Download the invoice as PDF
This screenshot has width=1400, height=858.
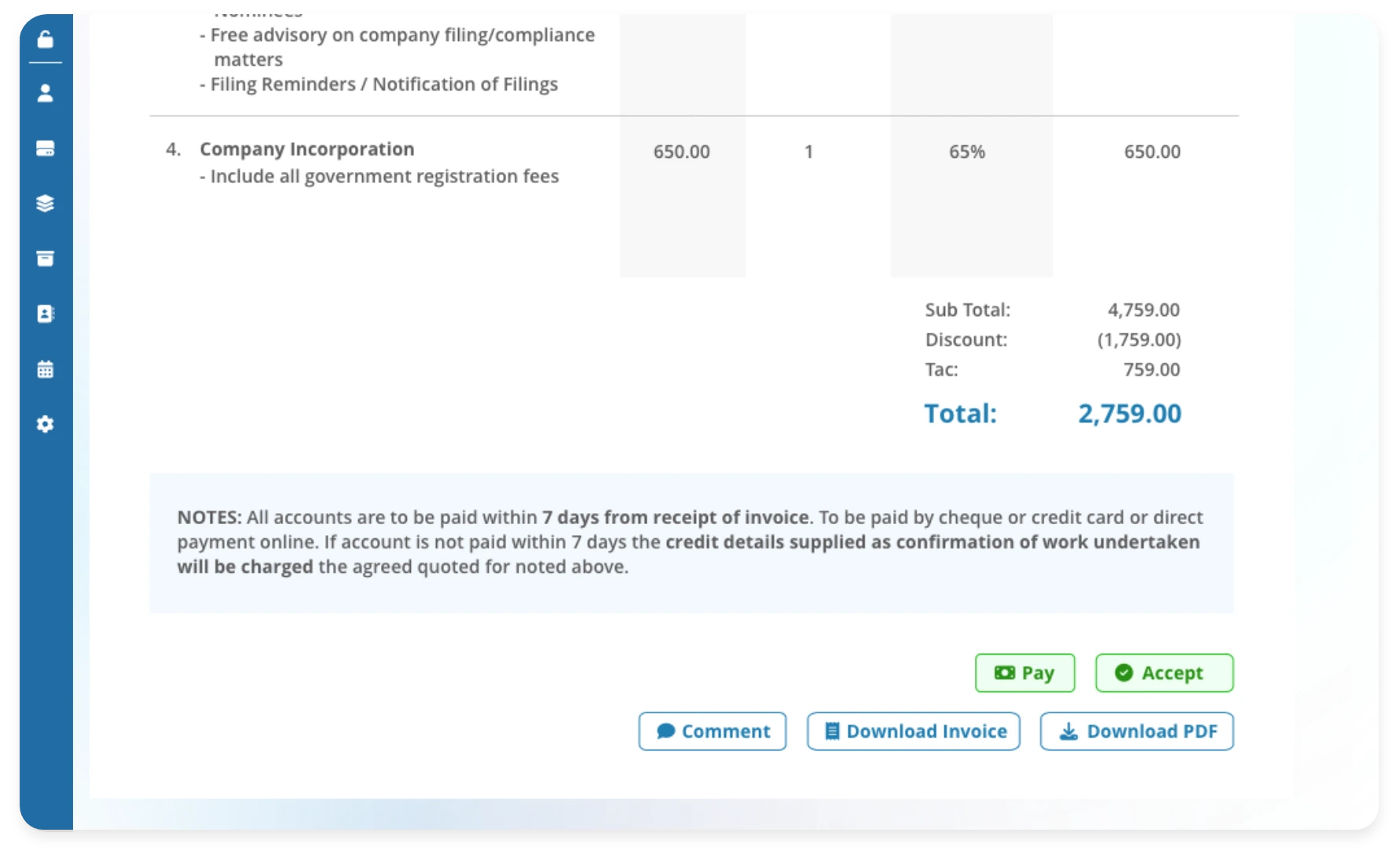click(1137, 731)
